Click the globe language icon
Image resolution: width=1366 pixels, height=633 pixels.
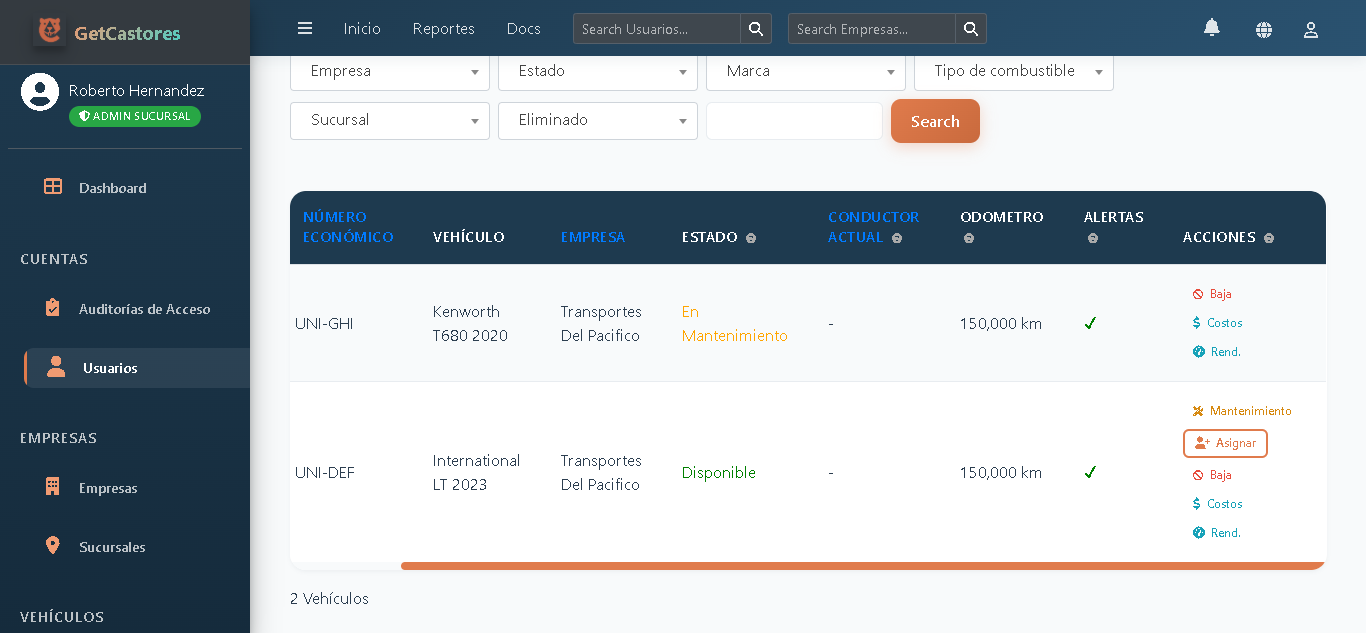(1264, 30)
